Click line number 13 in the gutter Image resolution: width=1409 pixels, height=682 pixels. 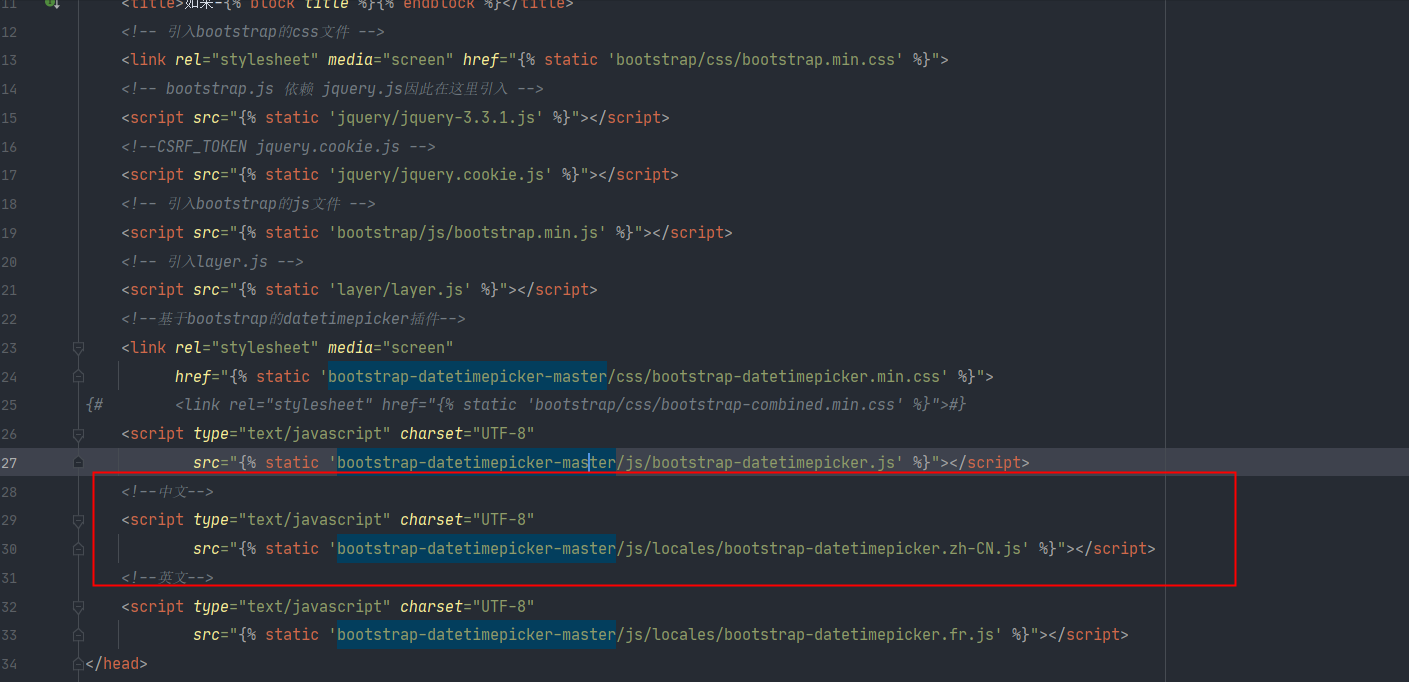pos(9,60)
